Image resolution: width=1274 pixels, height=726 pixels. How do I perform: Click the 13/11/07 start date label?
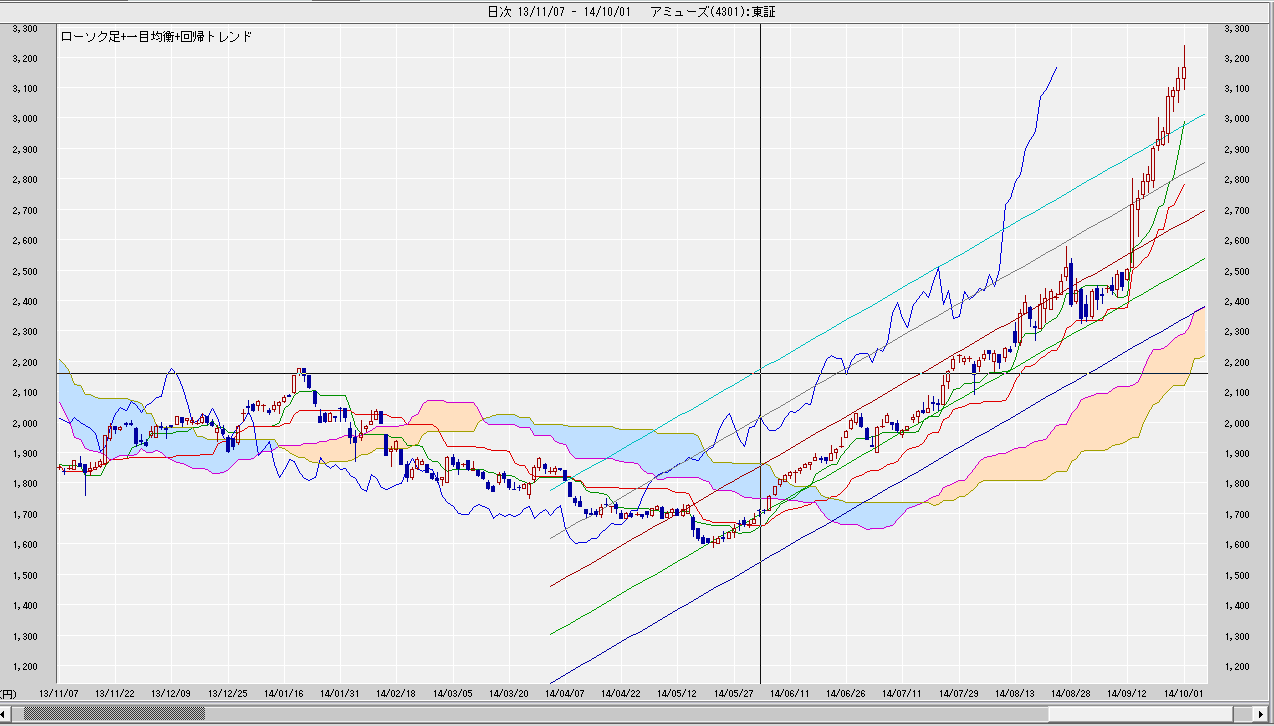(x=59, y=692)
